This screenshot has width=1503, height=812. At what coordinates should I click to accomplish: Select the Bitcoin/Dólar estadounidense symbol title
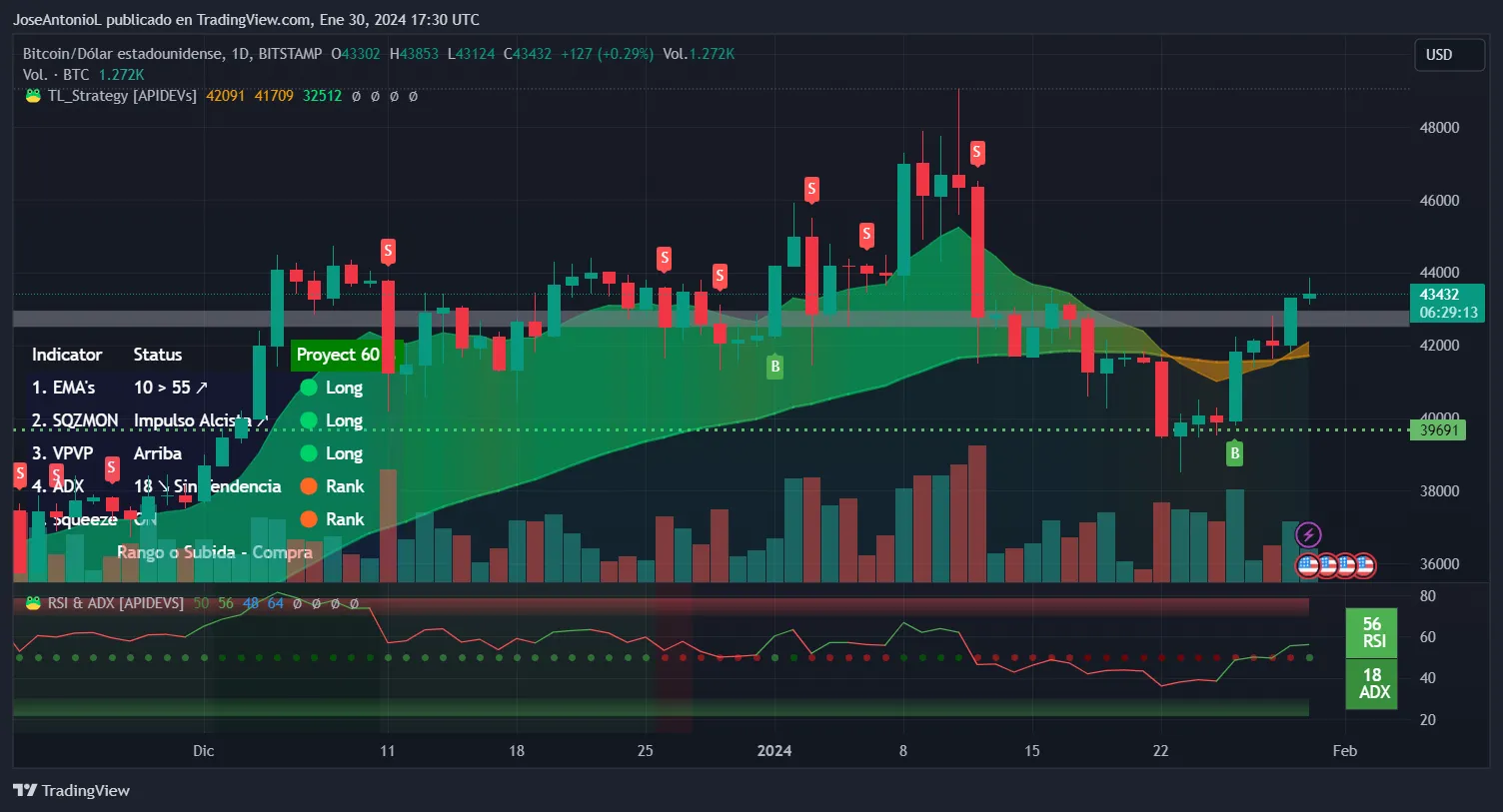pyautogui.click(x=123, y=54)
